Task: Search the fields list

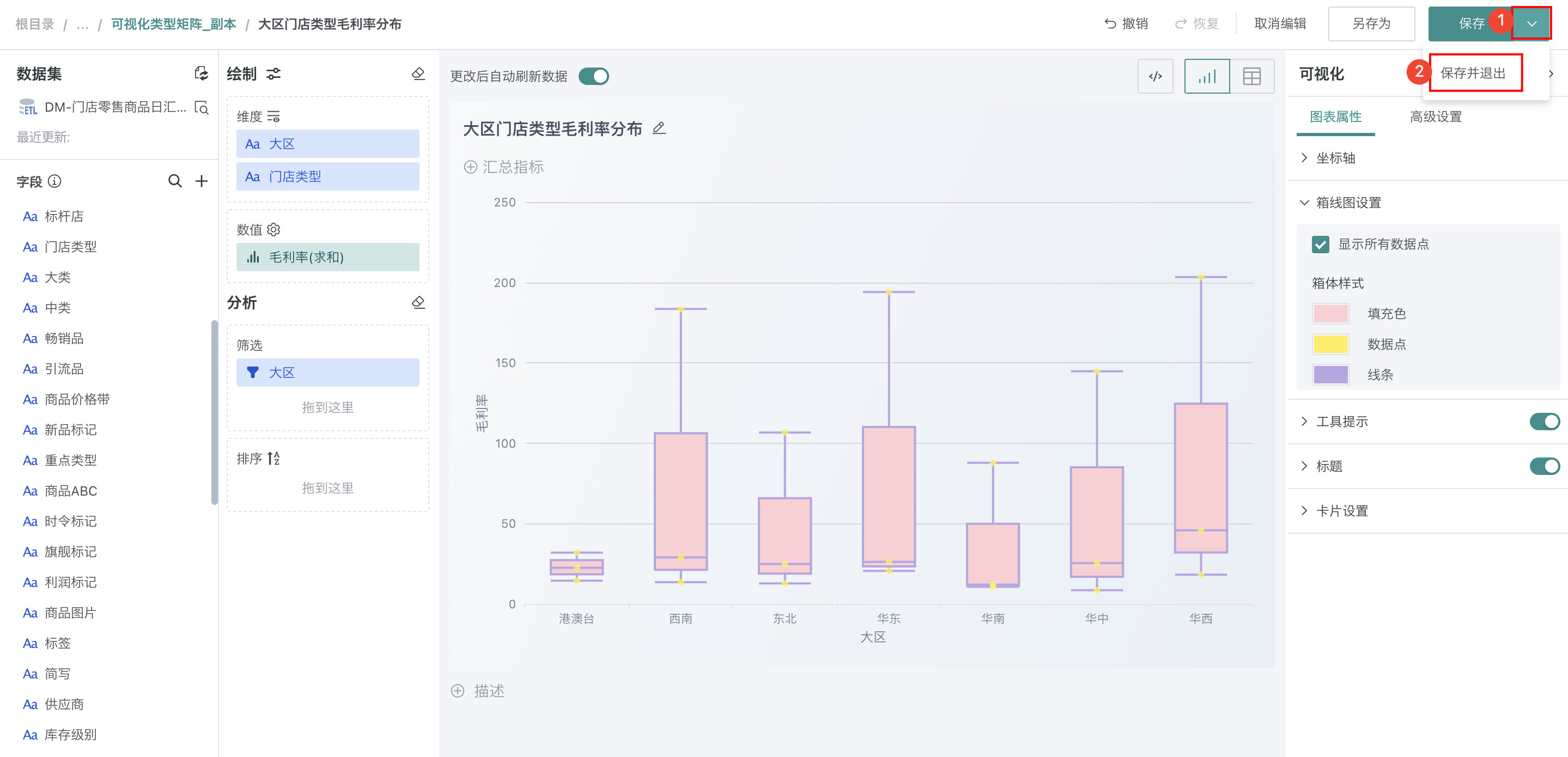Action: pyautogui.click(x=175, y=181)
